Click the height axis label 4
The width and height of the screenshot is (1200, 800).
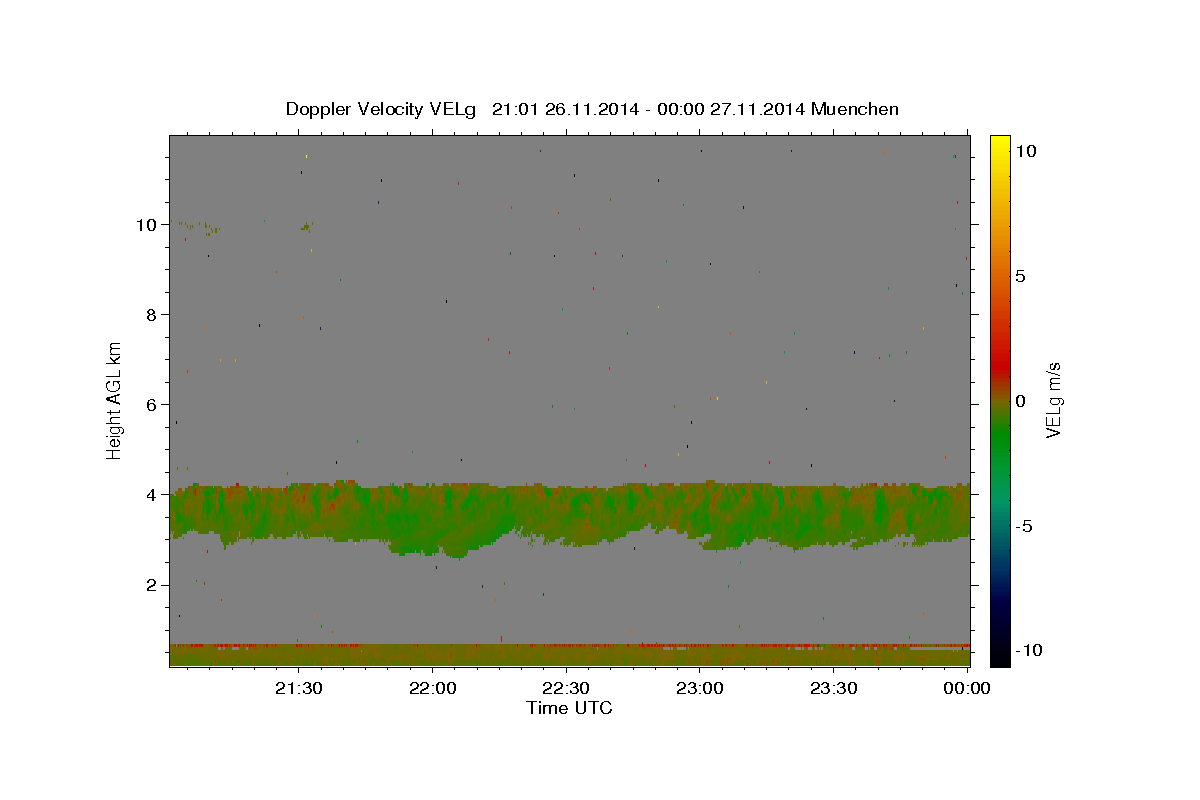153,495
